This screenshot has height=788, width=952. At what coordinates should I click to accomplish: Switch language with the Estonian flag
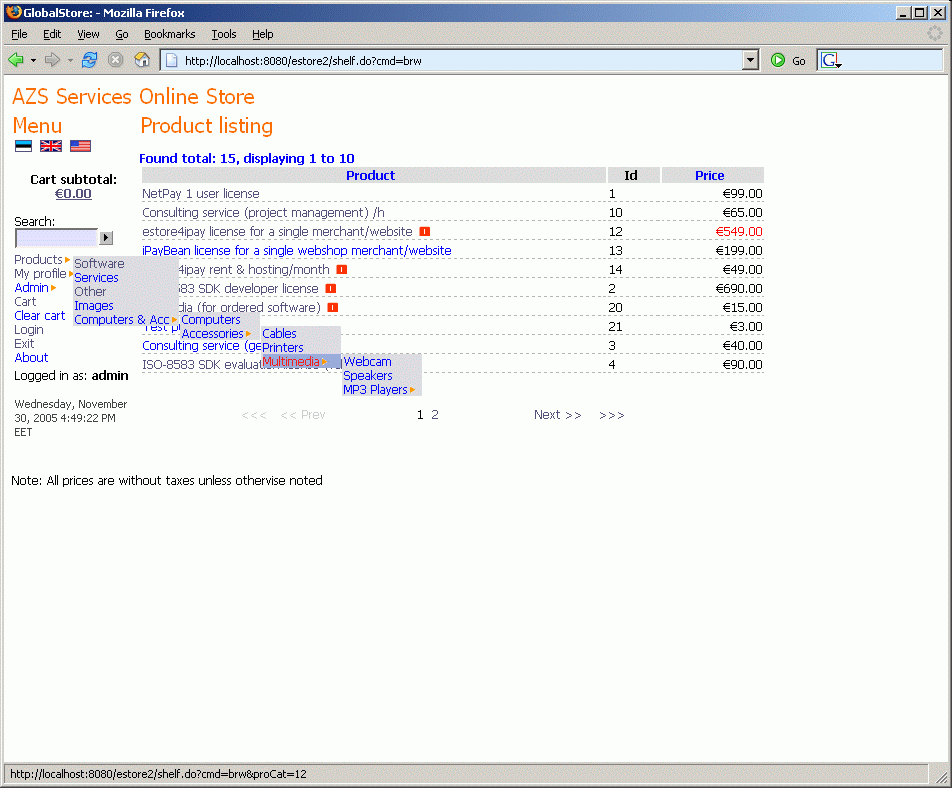coord(24,146)
